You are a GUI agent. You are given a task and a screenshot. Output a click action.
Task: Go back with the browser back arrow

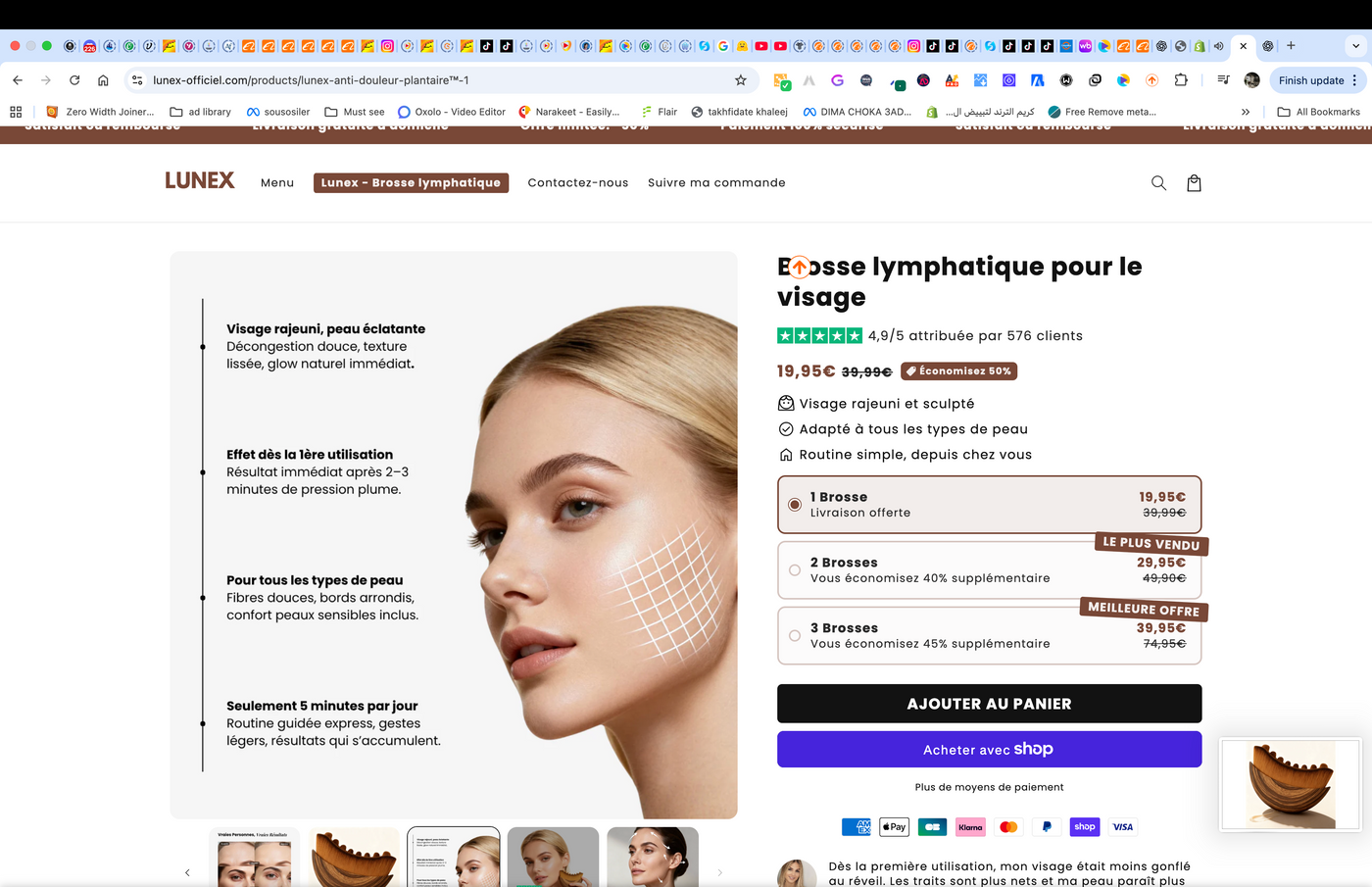pos(18,80)
